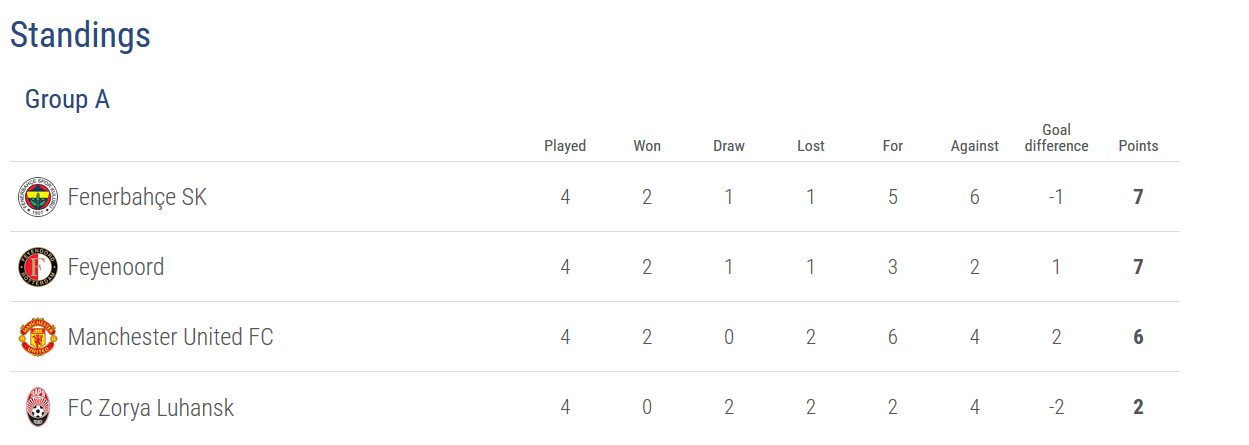Open the FC Zorya Luhansk team link
This screenshot has width=1249, height=445.
[x=151, y=407]
